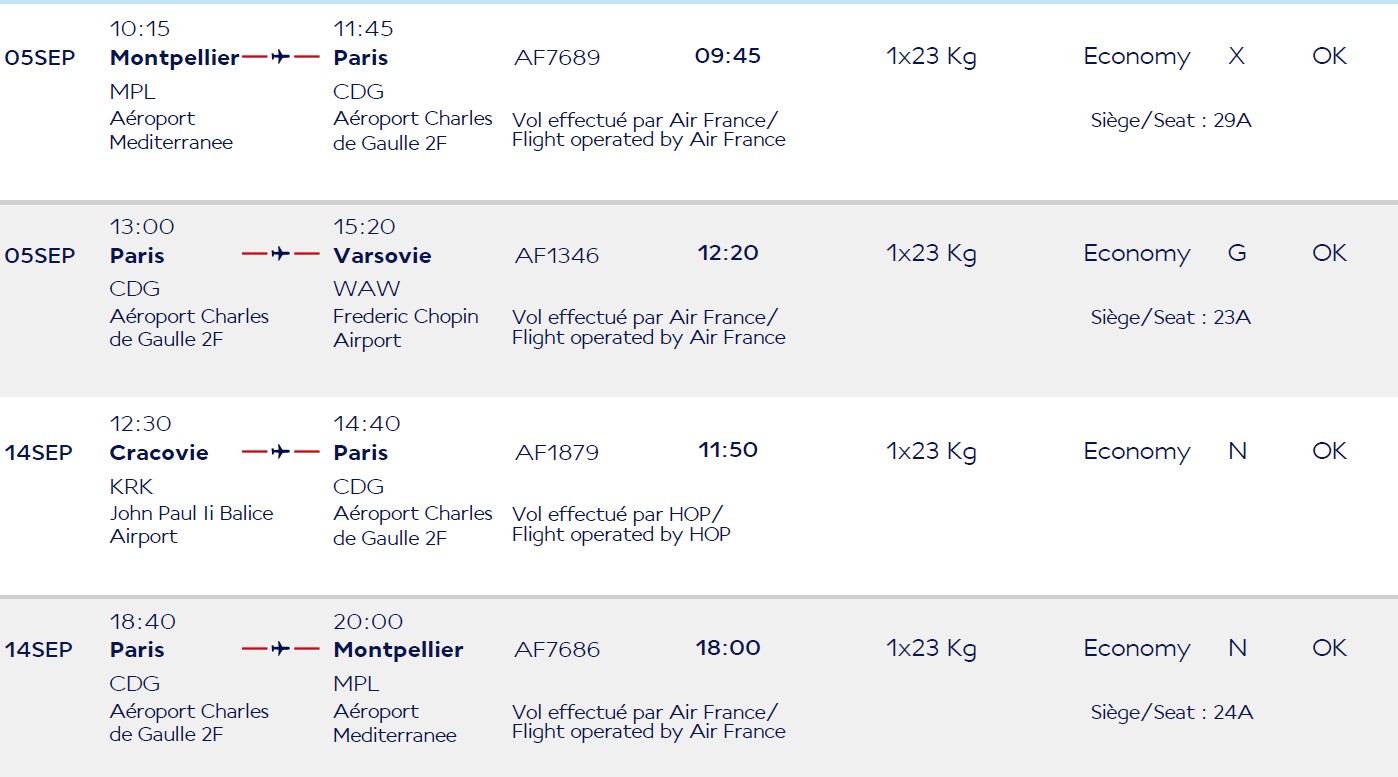The width and height of the screenshot is (1398, 777).
Task: Click the Cracovie departure city name
Action: tap(159, 452)
